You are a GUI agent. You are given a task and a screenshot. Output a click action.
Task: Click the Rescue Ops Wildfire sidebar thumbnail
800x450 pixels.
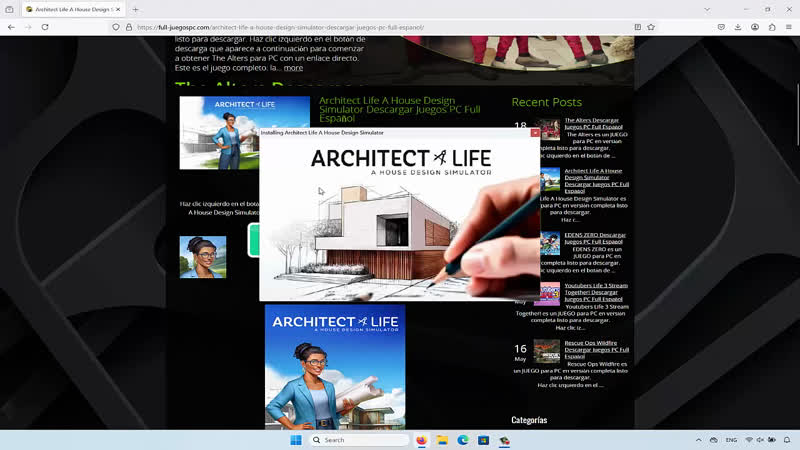click(x=547, y=351)
